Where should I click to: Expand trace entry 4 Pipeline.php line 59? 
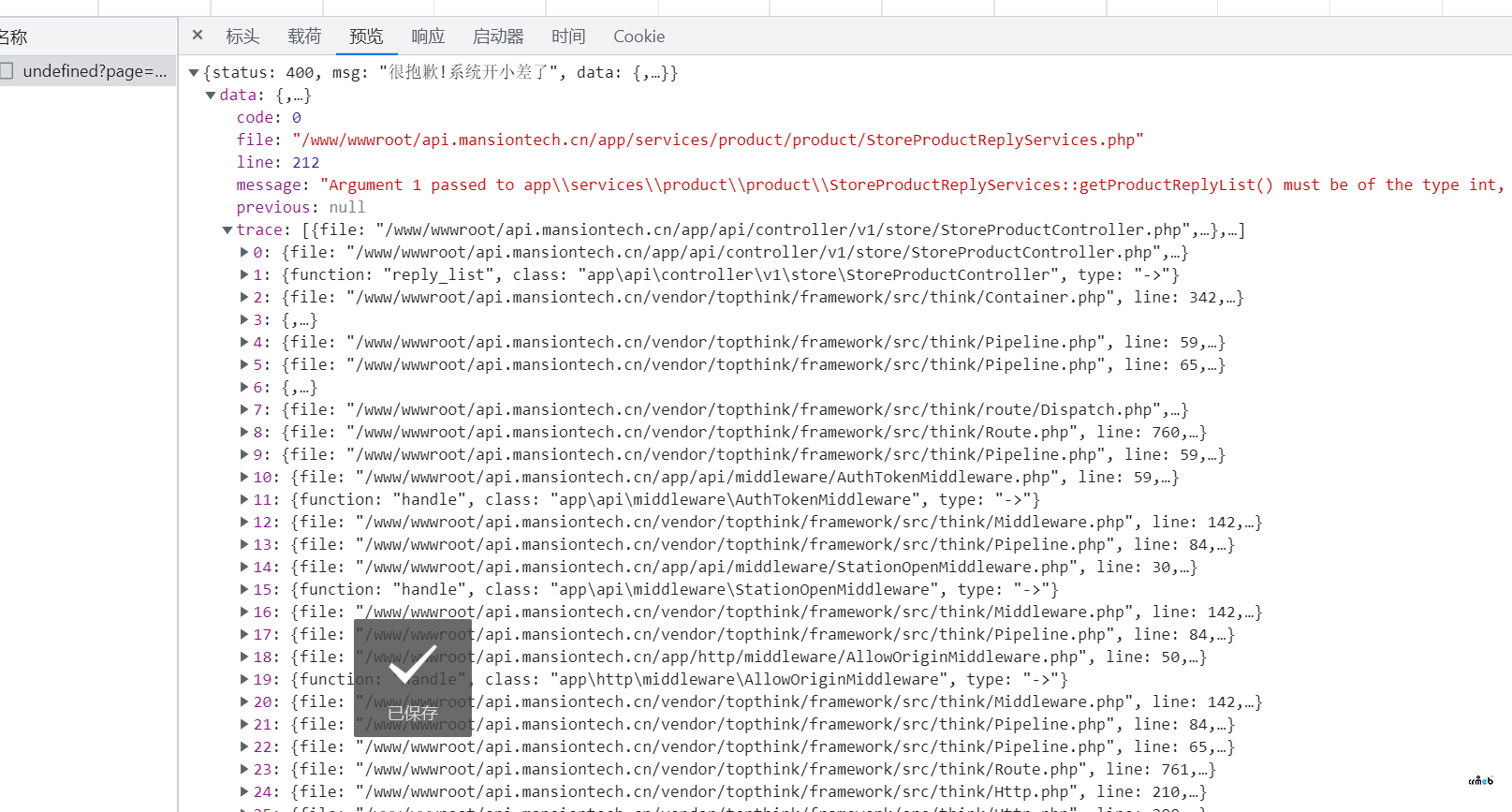point(244,342)
